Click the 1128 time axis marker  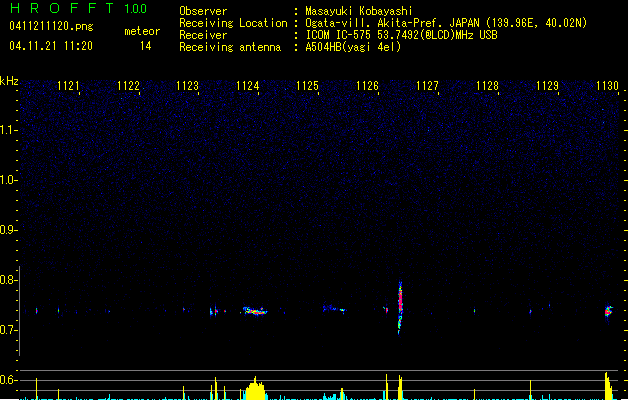(x=487, y=86)
